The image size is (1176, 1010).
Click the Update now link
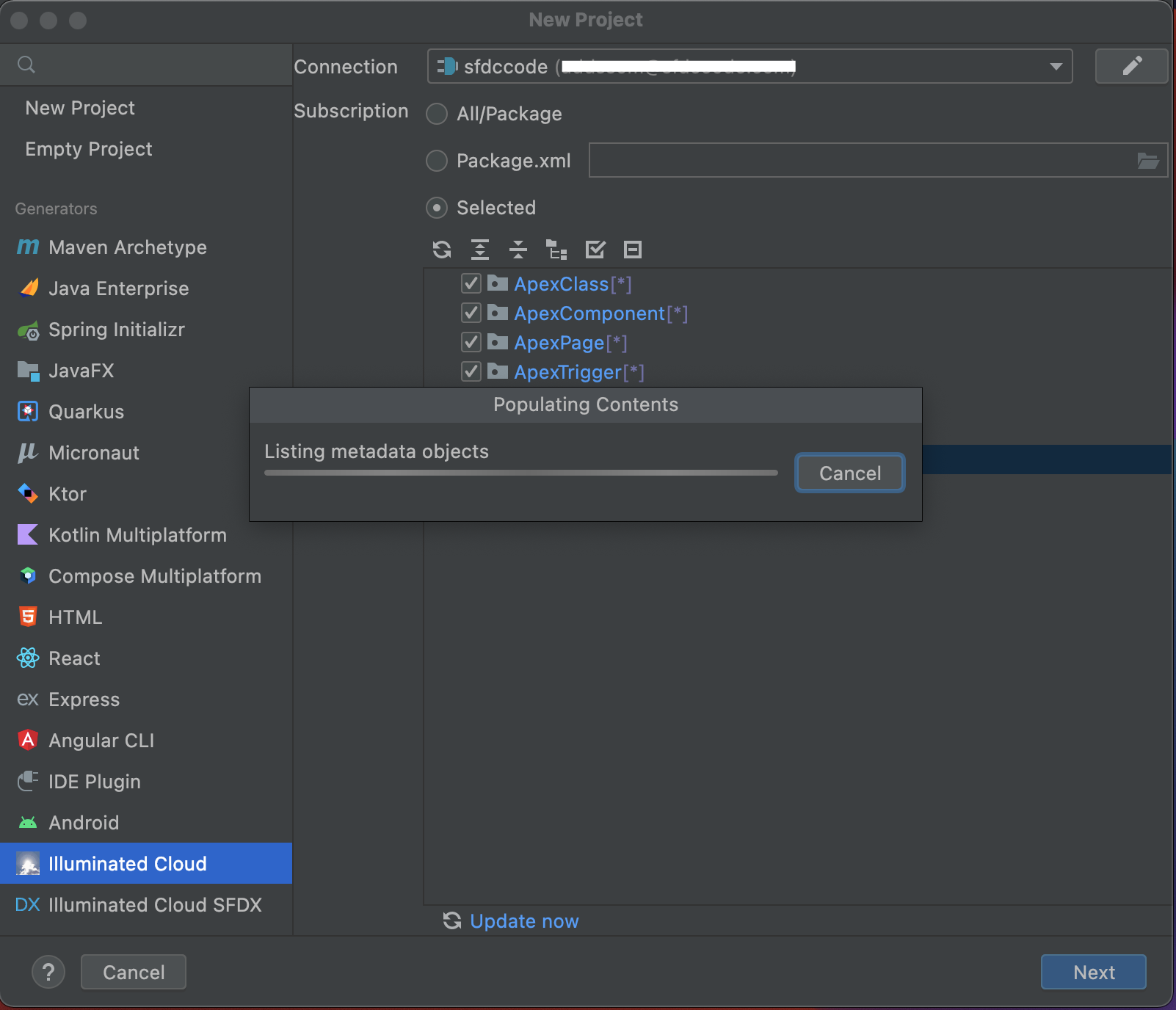(524, 920)
